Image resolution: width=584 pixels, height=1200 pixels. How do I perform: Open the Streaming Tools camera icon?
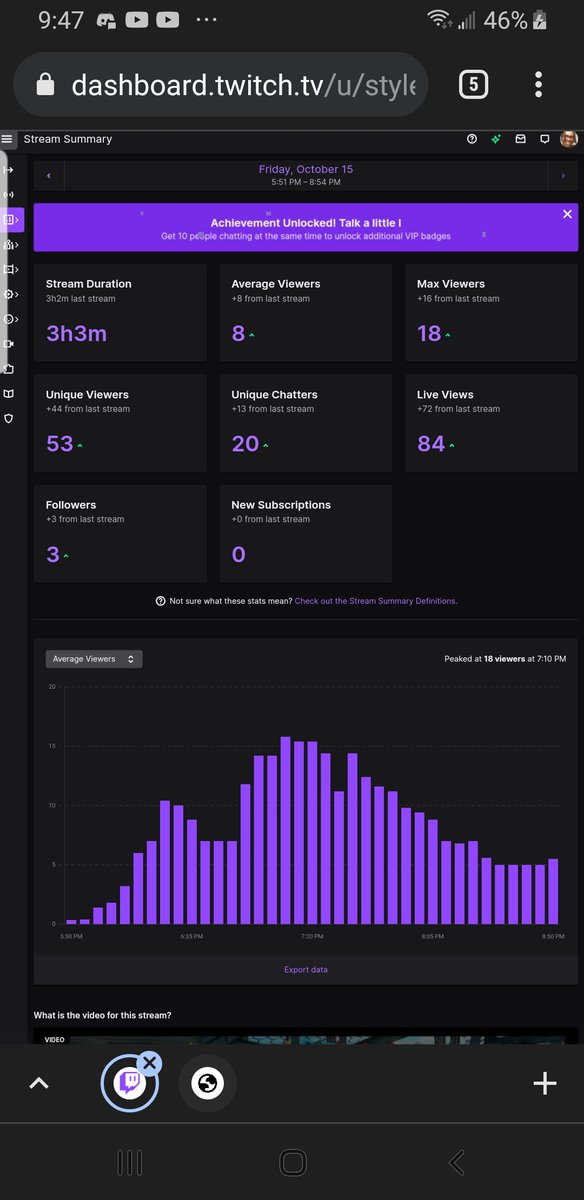9,344
